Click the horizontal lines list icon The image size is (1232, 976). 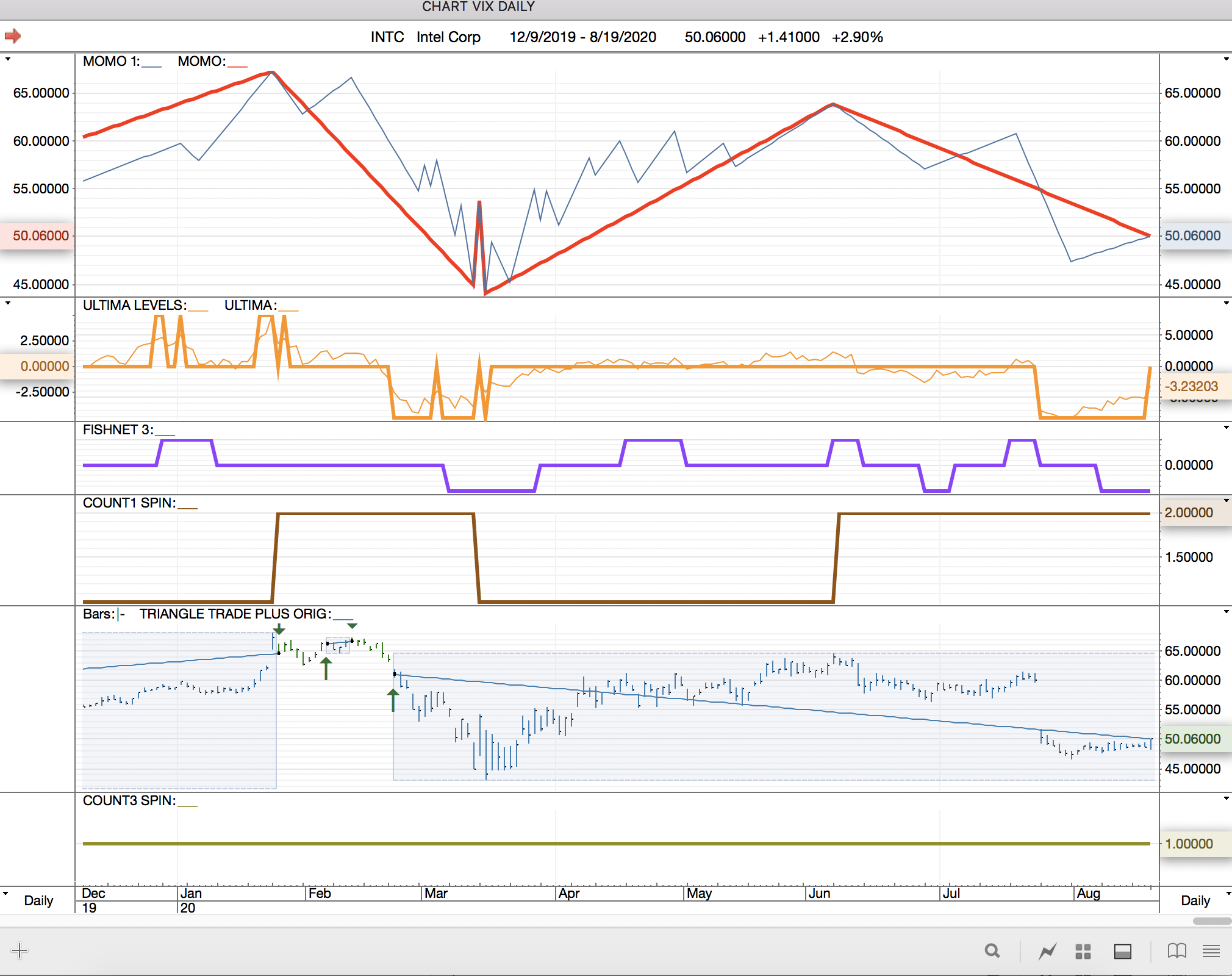[1211, 950]
